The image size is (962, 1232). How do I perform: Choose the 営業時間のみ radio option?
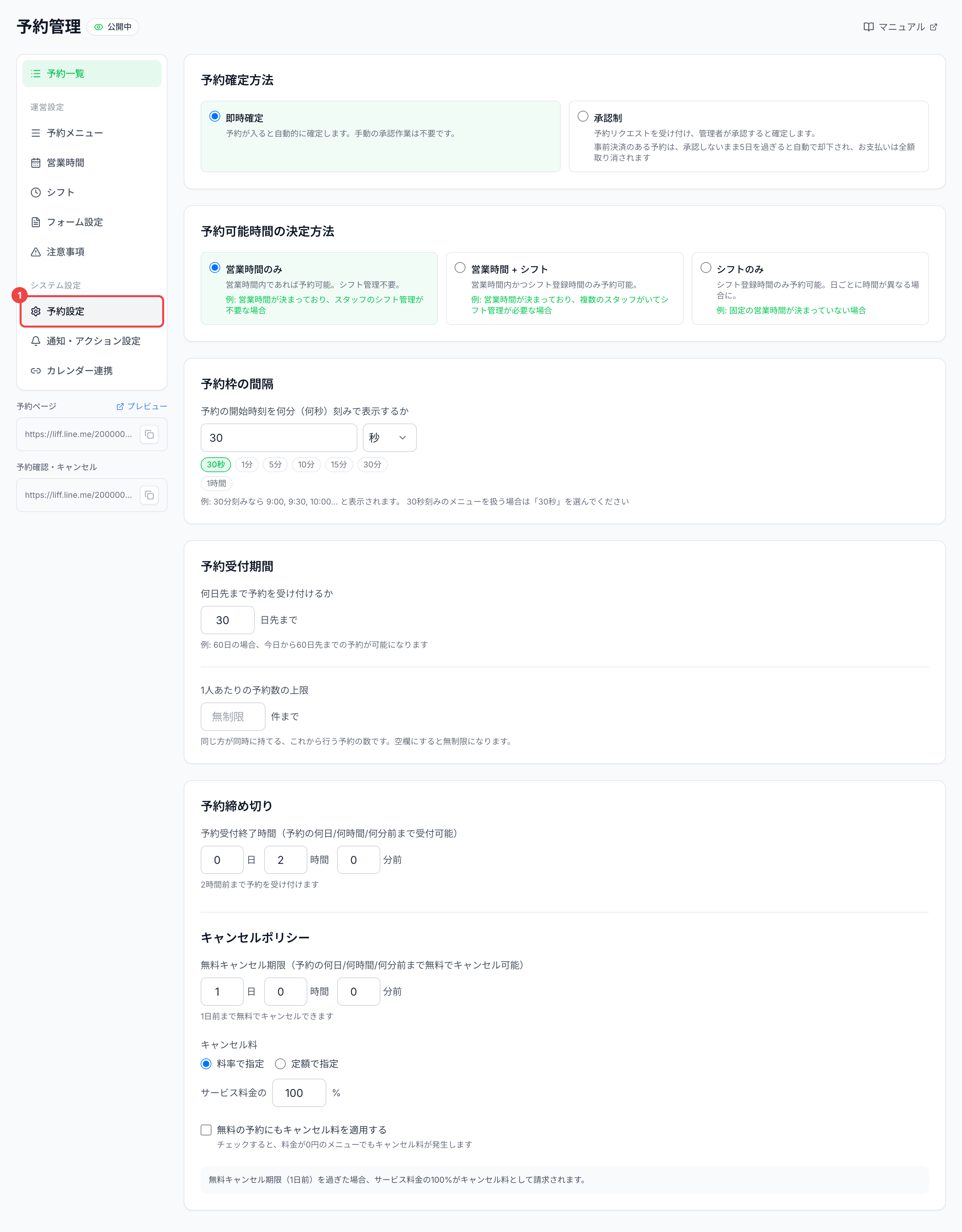pos(215,268)
